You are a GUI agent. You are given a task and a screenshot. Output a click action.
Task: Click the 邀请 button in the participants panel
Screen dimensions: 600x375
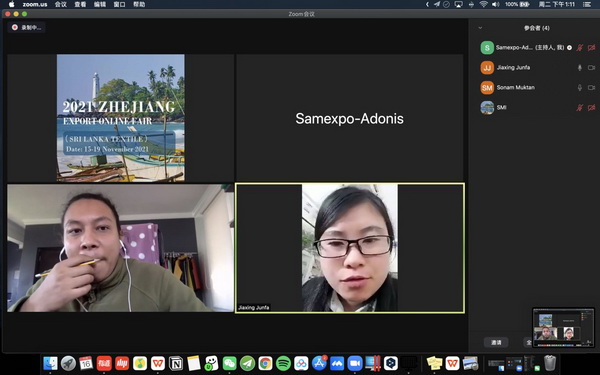496,342
